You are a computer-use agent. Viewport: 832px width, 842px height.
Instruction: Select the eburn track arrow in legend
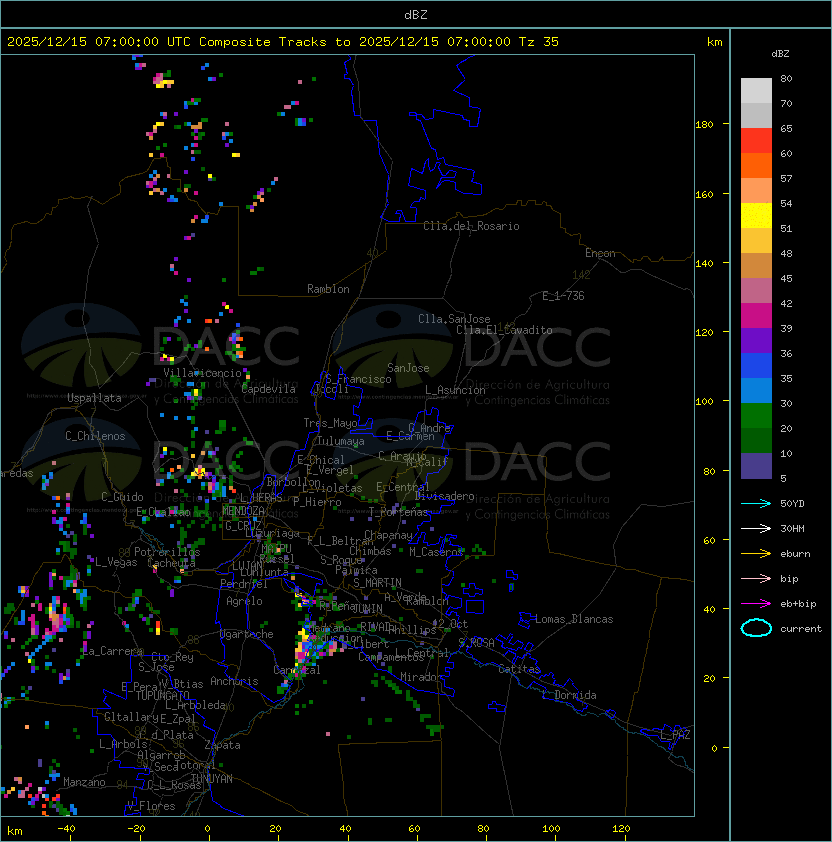tap(756, 553)
